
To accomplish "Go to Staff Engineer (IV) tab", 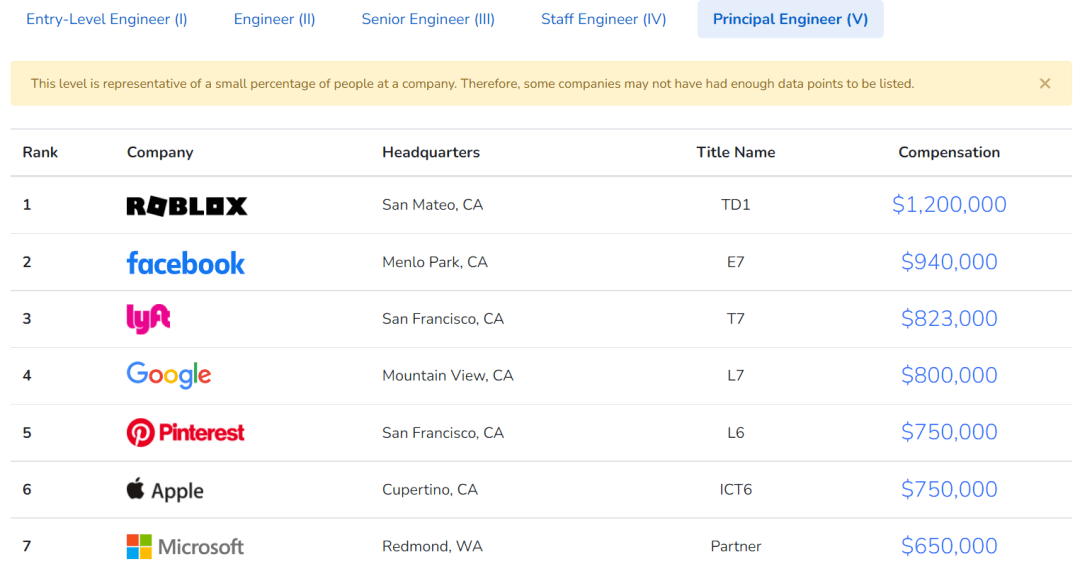I will tap(603, 19).
